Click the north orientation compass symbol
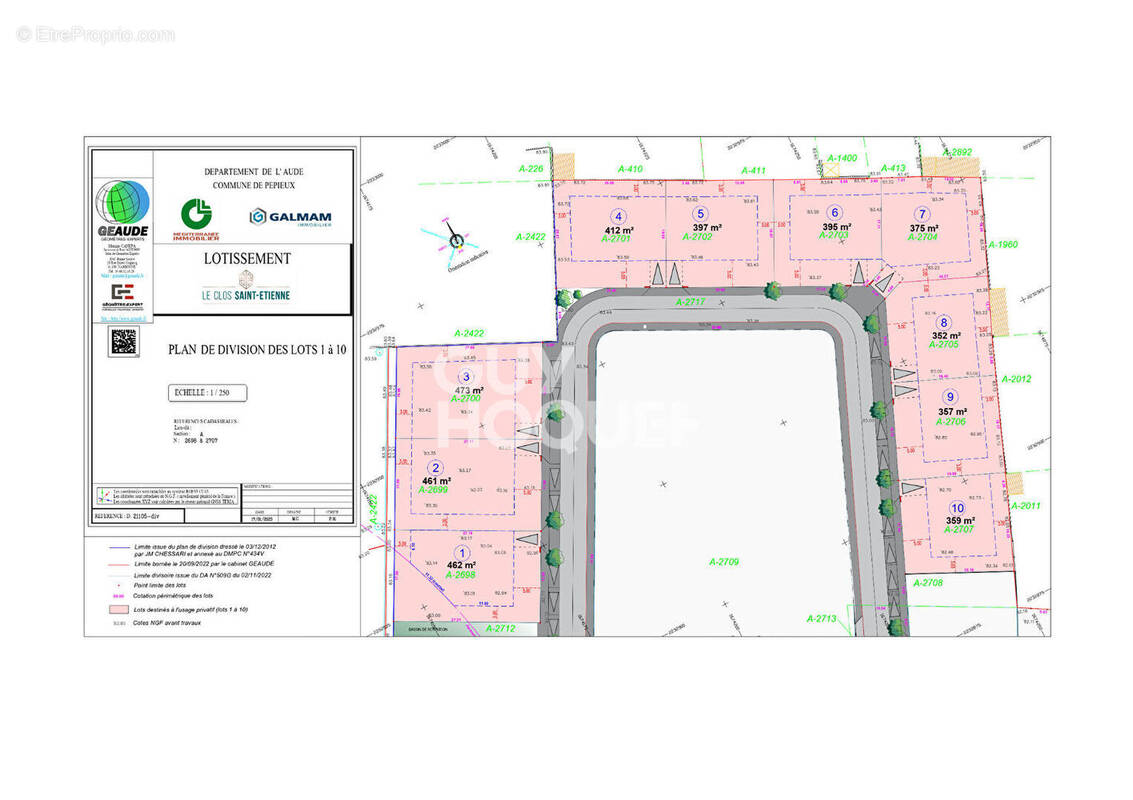The image size is (1133, 800). [456, 239]
